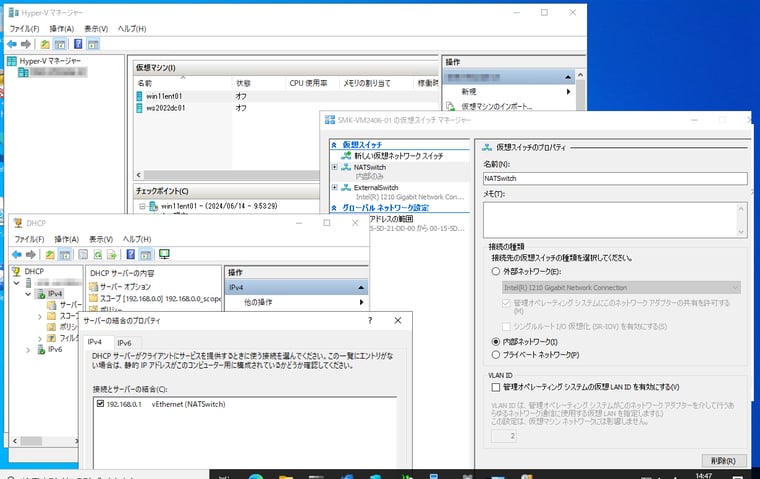Select 新しい仮想ネットワーク スイッチ item
The height and width of the screenshot is (479, 760).
(398, 156)
